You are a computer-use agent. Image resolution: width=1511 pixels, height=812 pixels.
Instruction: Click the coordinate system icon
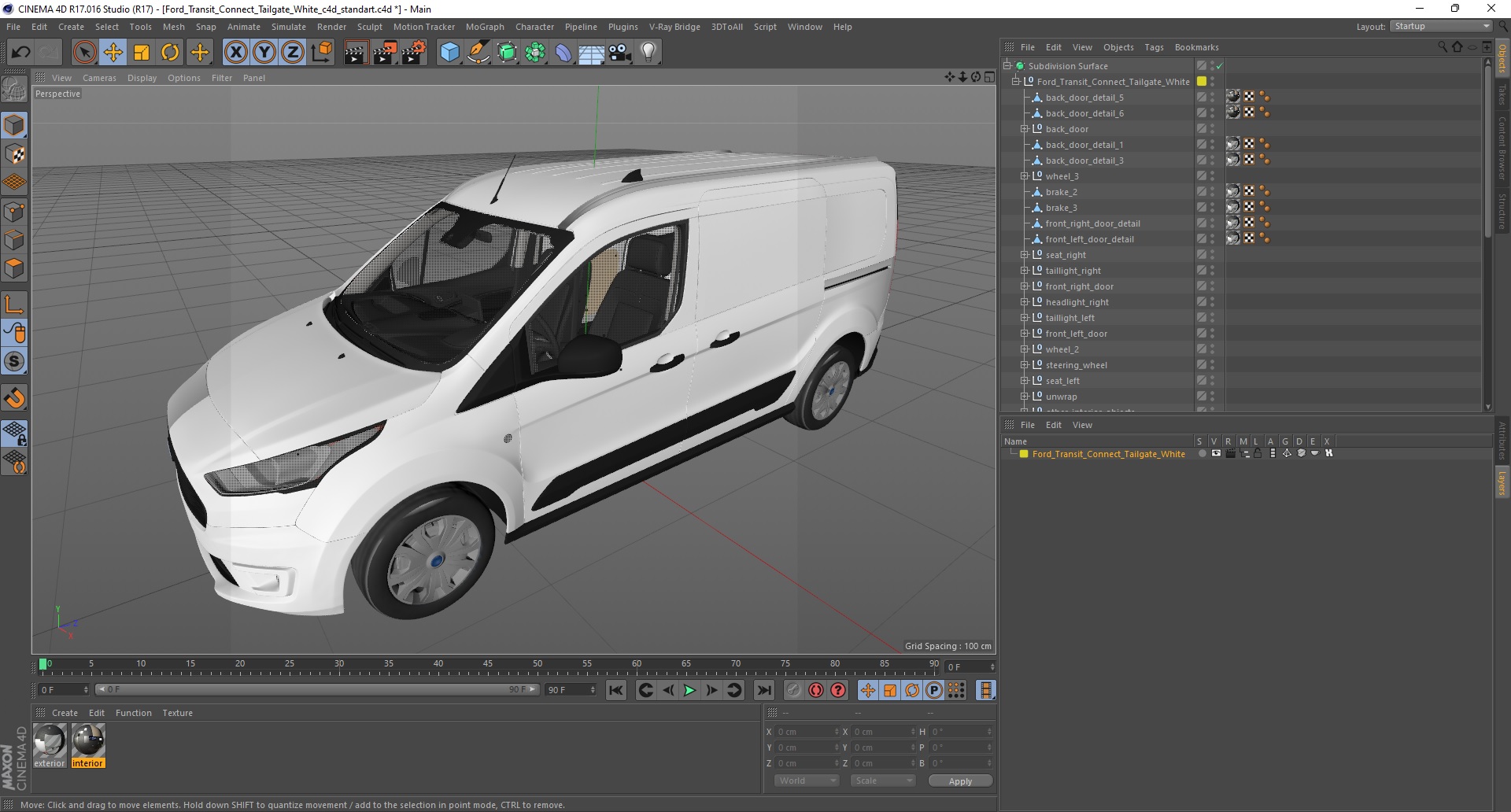click(x=322, y=53)
